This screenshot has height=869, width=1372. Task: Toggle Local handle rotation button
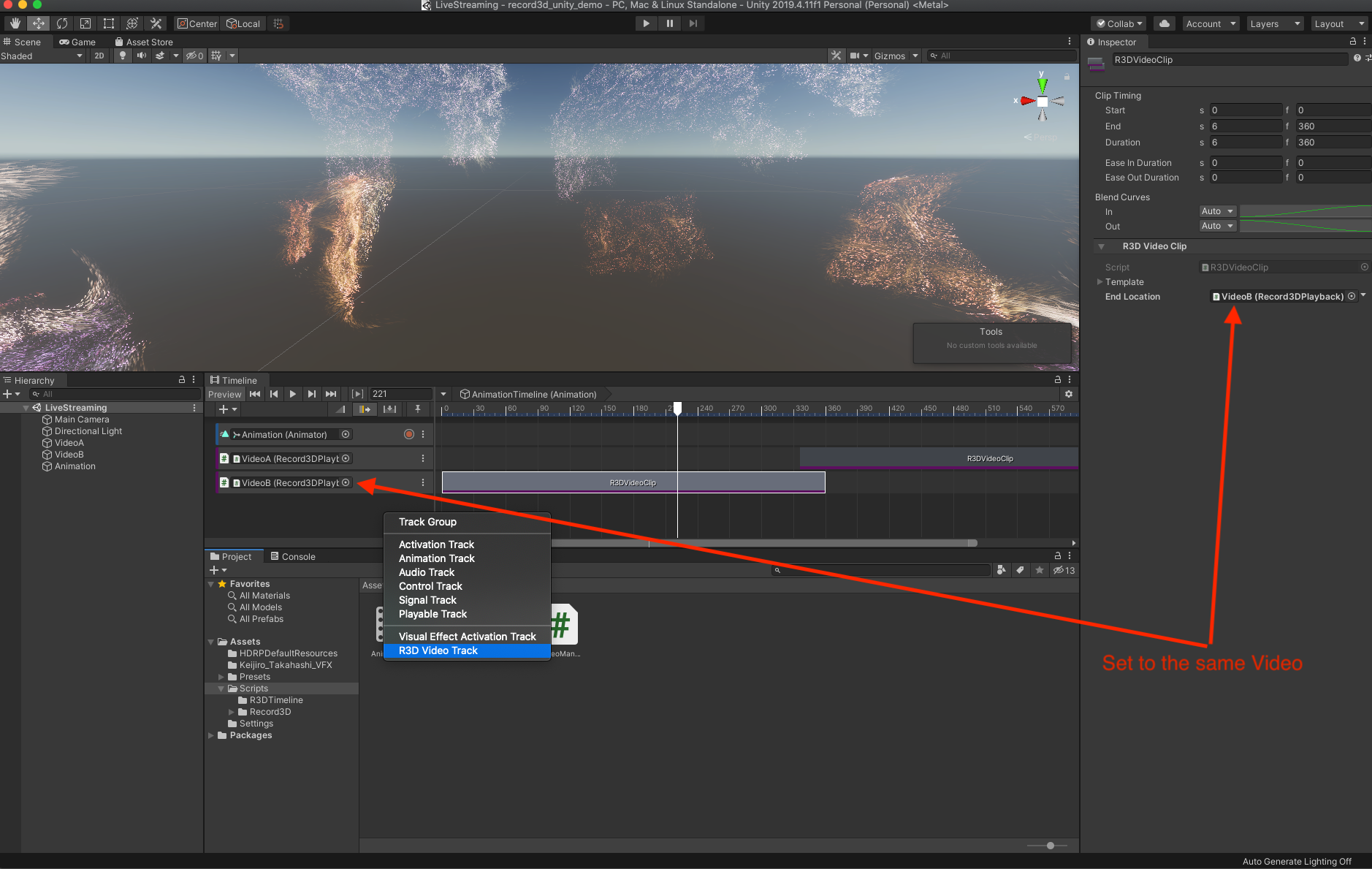pos(244,23)
